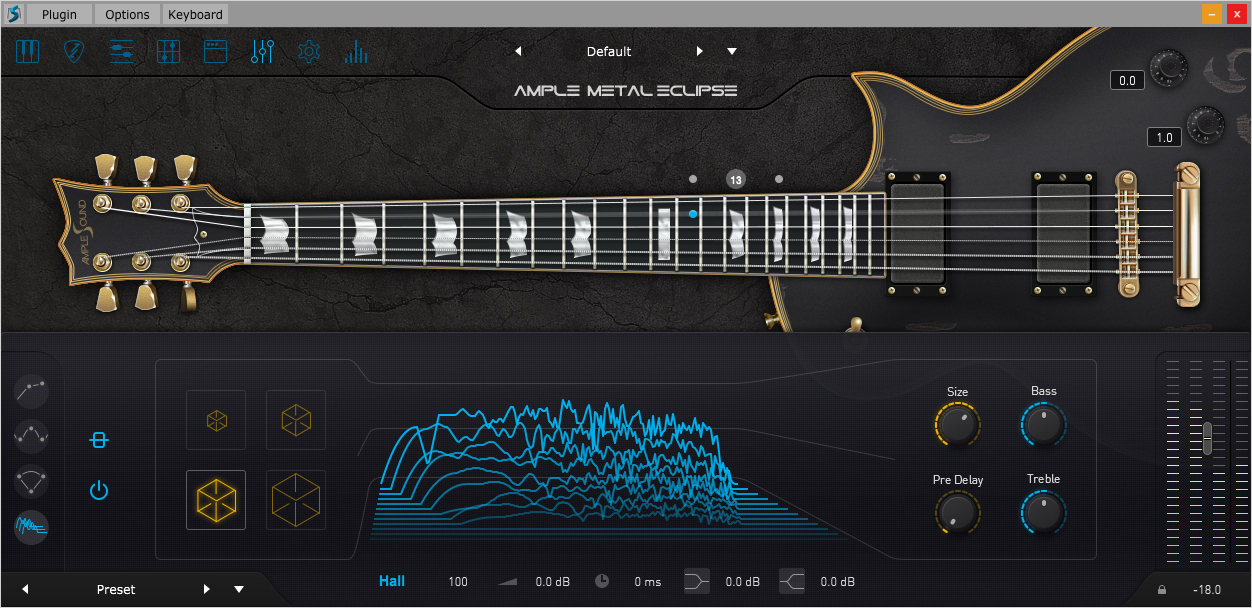The height and width of the screenshot is (608, 1252).
Task: Click the blue note dot on fretboard
Action: (x=693, y=214)
